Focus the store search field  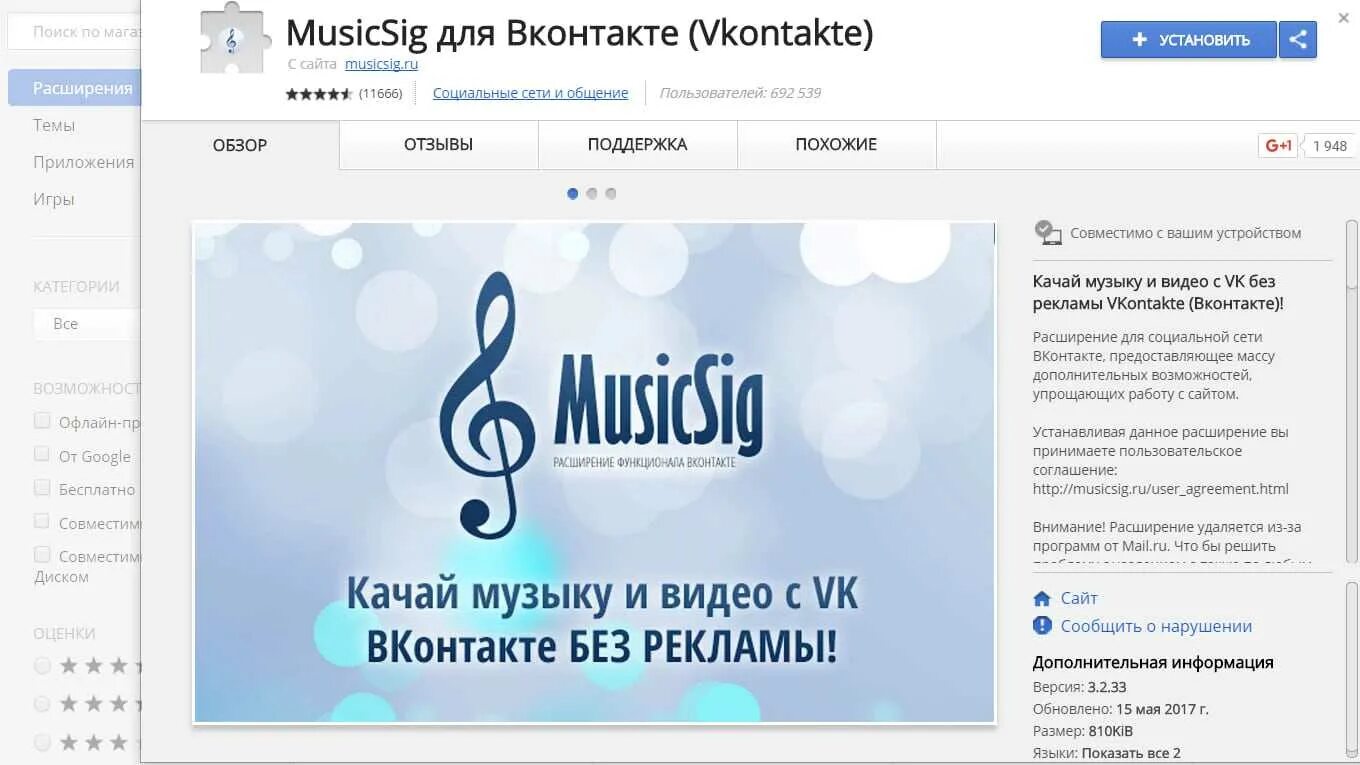(x=75, y=32)
